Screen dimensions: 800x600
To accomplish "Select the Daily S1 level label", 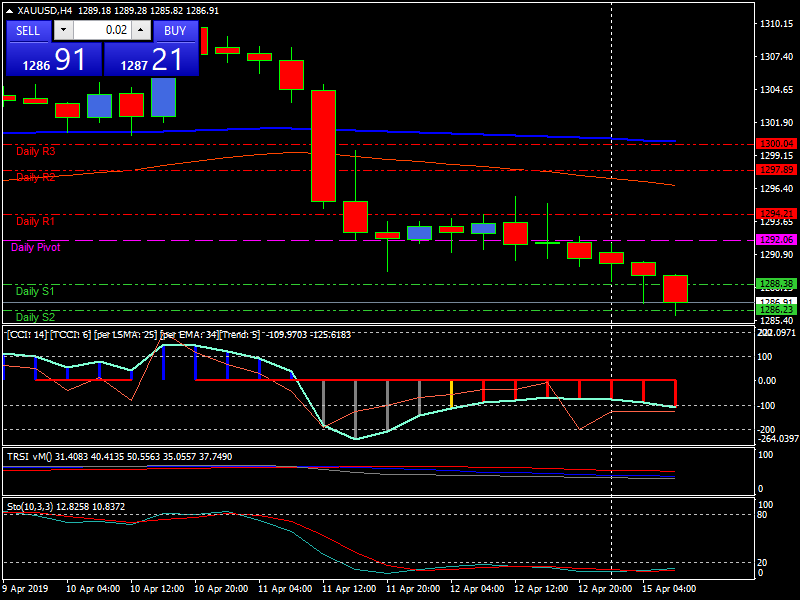I will [36, 291].
